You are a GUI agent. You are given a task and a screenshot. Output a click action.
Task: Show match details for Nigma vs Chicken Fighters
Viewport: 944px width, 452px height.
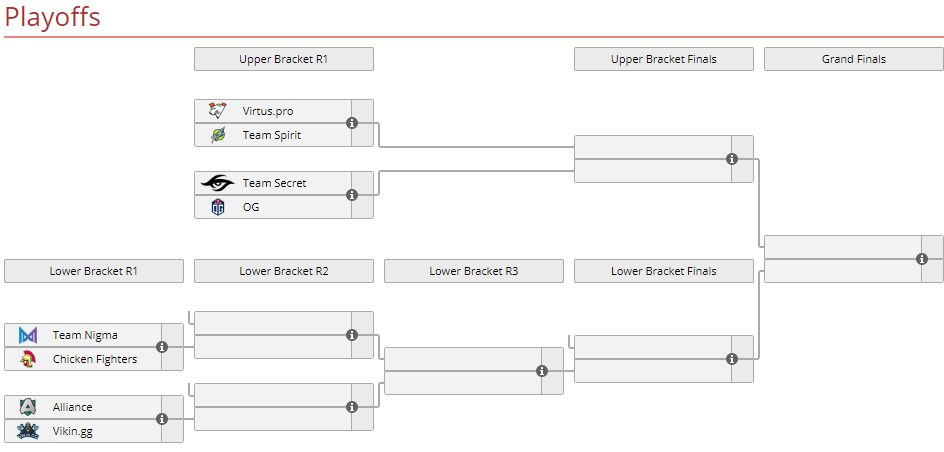pos(162,347)
